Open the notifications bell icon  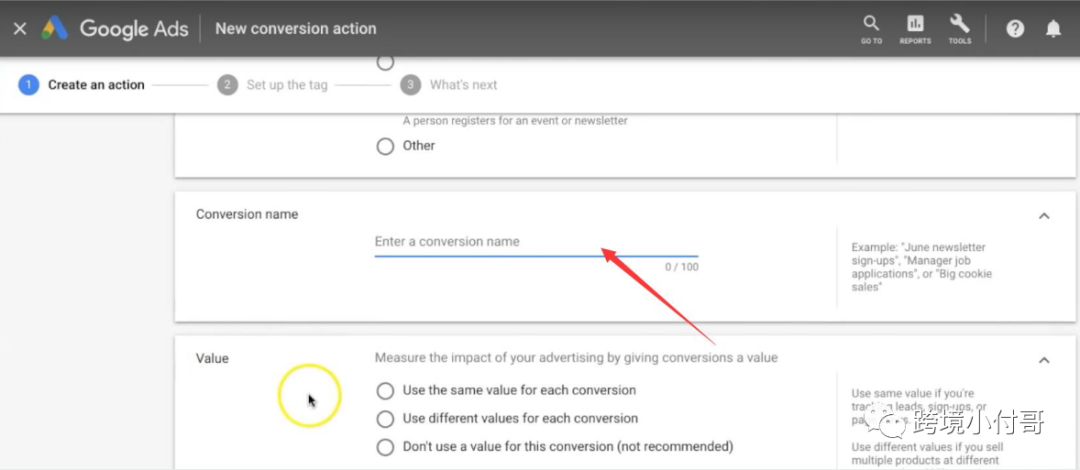tap(1053, 29)
